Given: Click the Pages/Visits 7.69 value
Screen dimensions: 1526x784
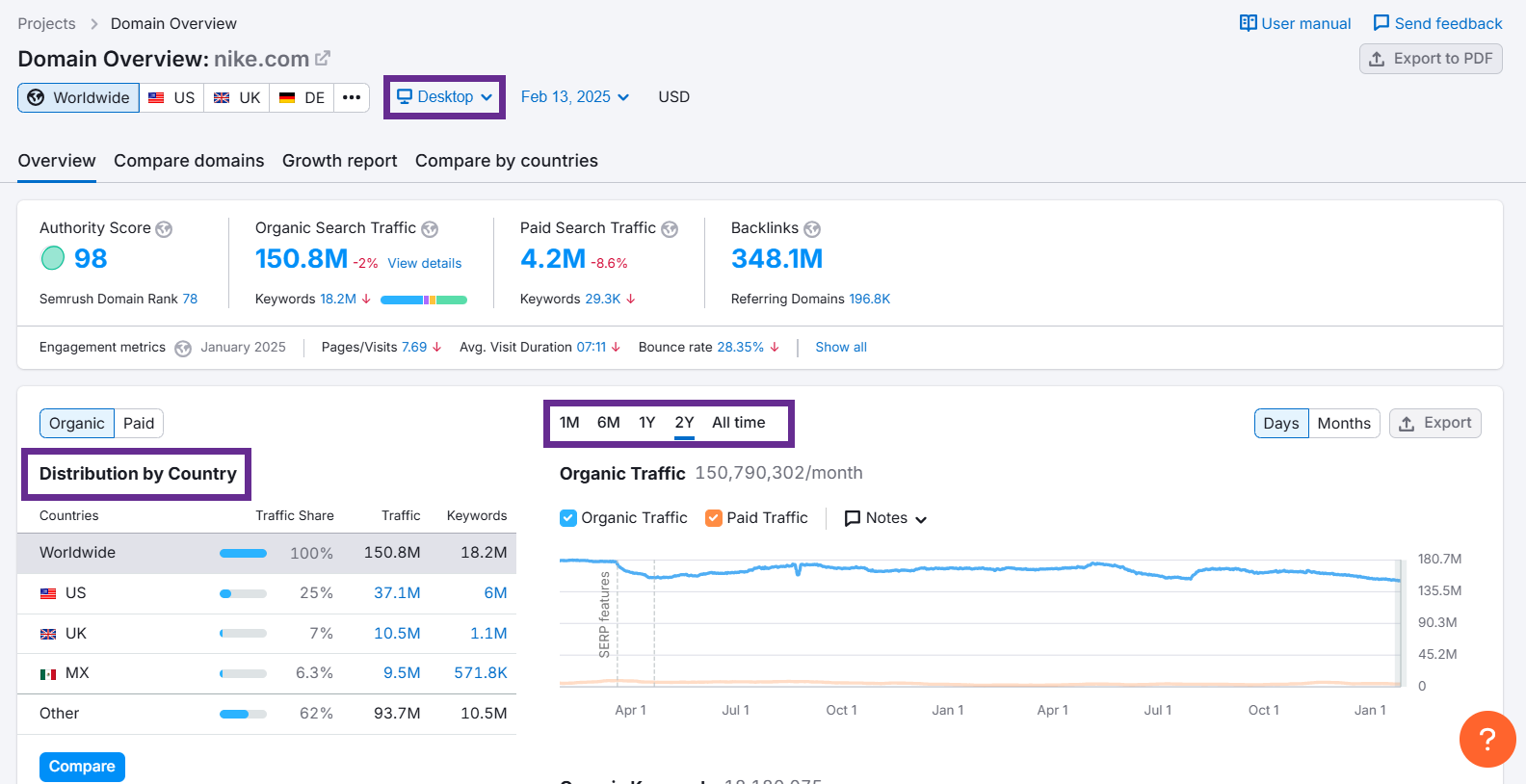Looking at the screenshot, I should point(414,348).
